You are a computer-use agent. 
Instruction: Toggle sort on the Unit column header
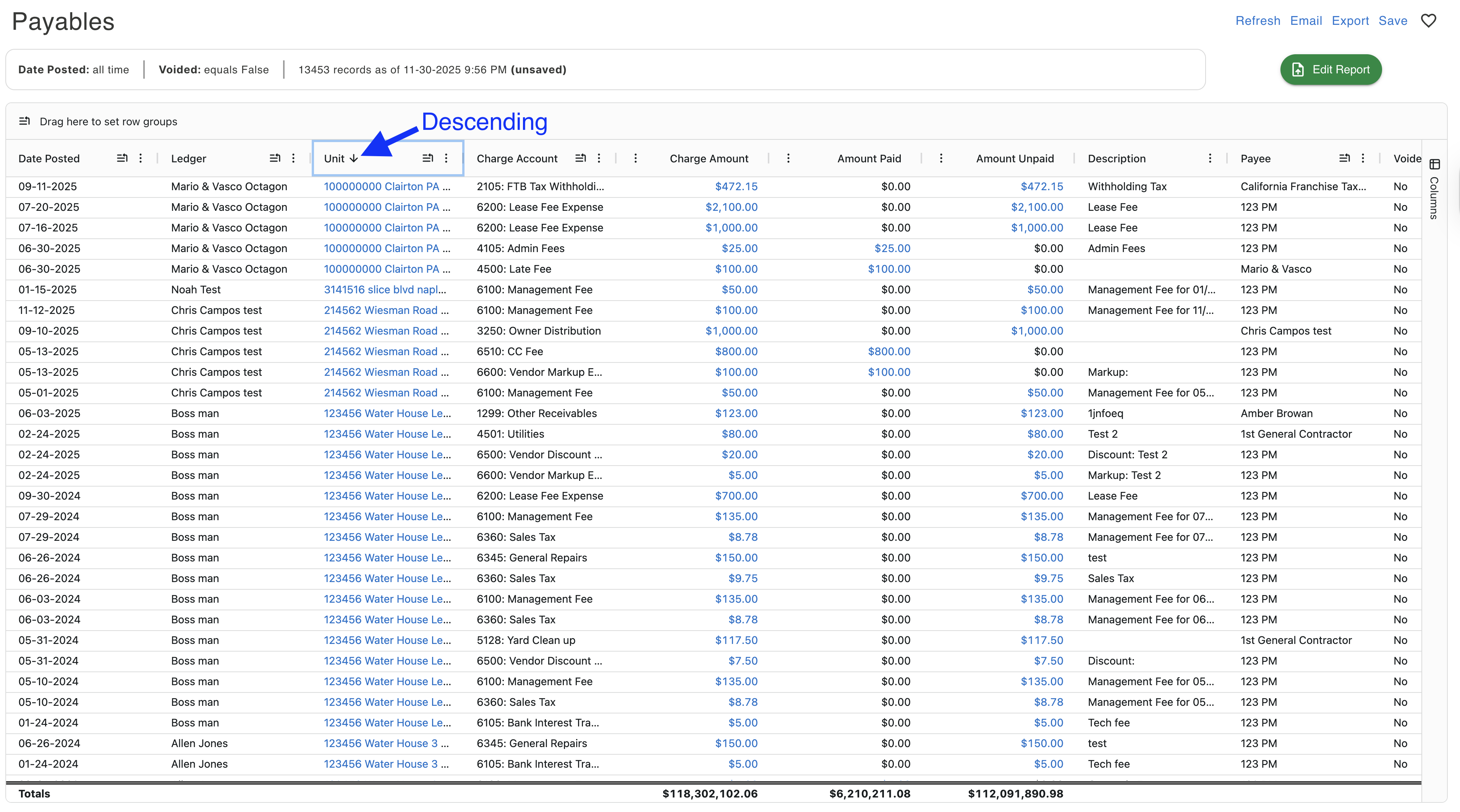point(334,159)
